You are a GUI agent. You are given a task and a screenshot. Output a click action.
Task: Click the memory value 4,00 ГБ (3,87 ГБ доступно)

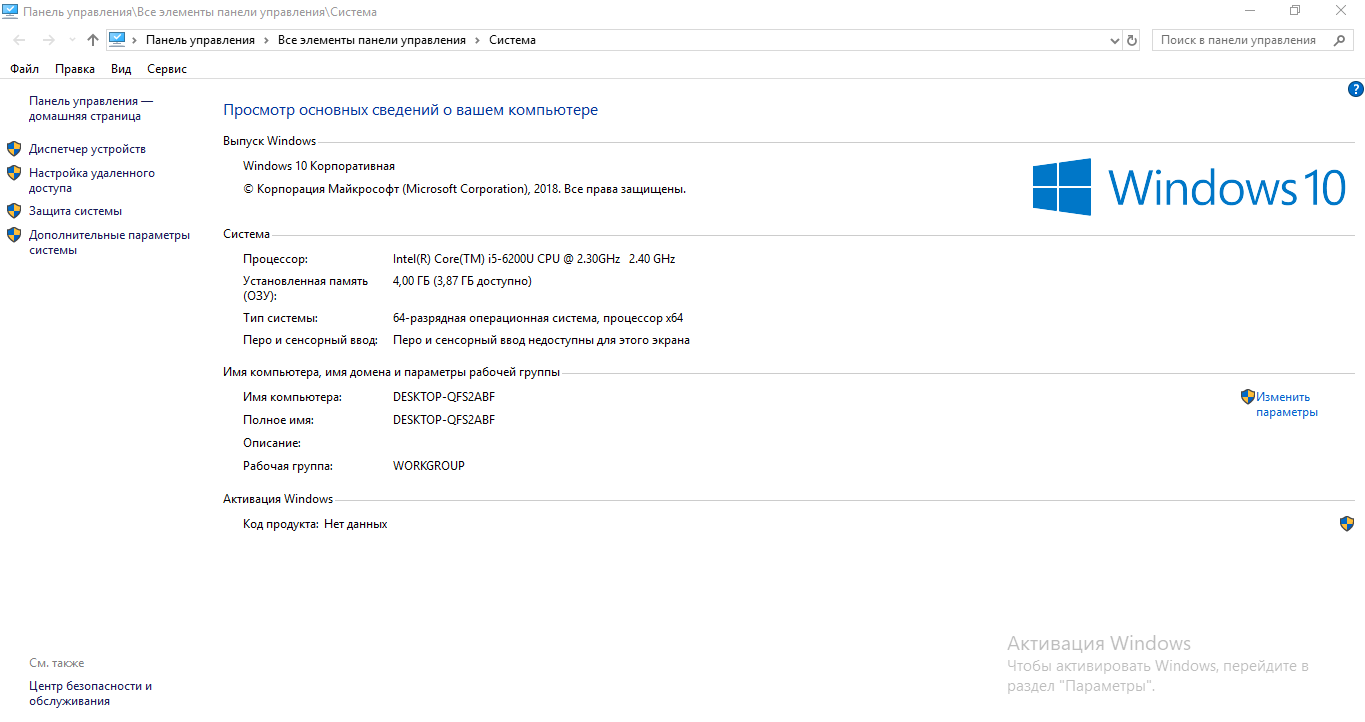click(463, 281)
